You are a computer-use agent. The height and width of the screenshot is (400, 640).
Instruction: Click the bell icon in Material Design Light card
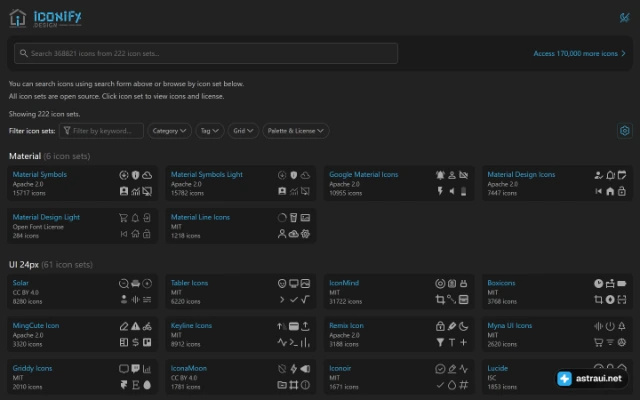(x=135, y=218)
